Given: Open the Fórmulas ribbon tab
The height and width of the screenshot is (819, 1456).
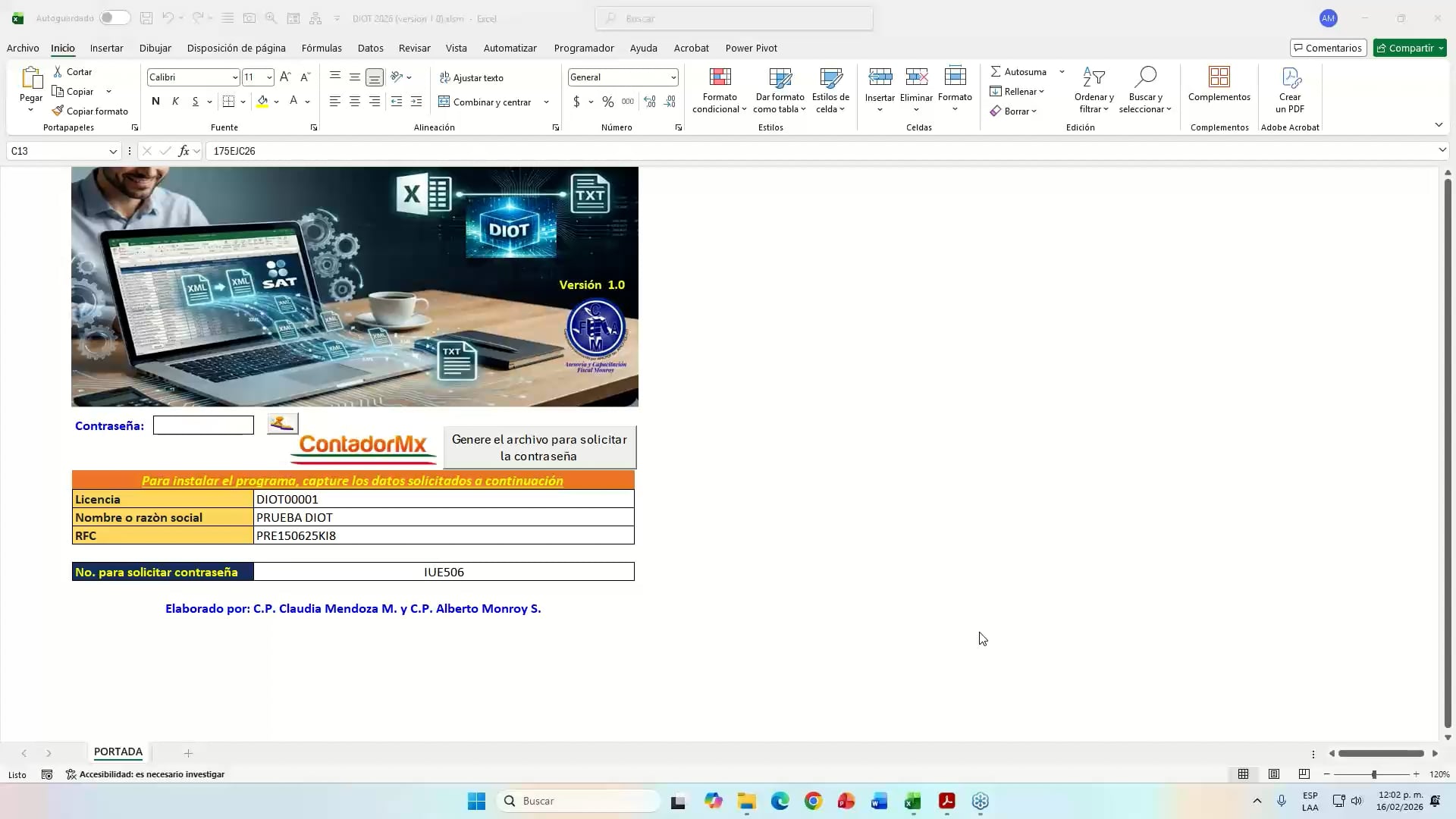Looking at the screenshot, I should tap(322, 48).
